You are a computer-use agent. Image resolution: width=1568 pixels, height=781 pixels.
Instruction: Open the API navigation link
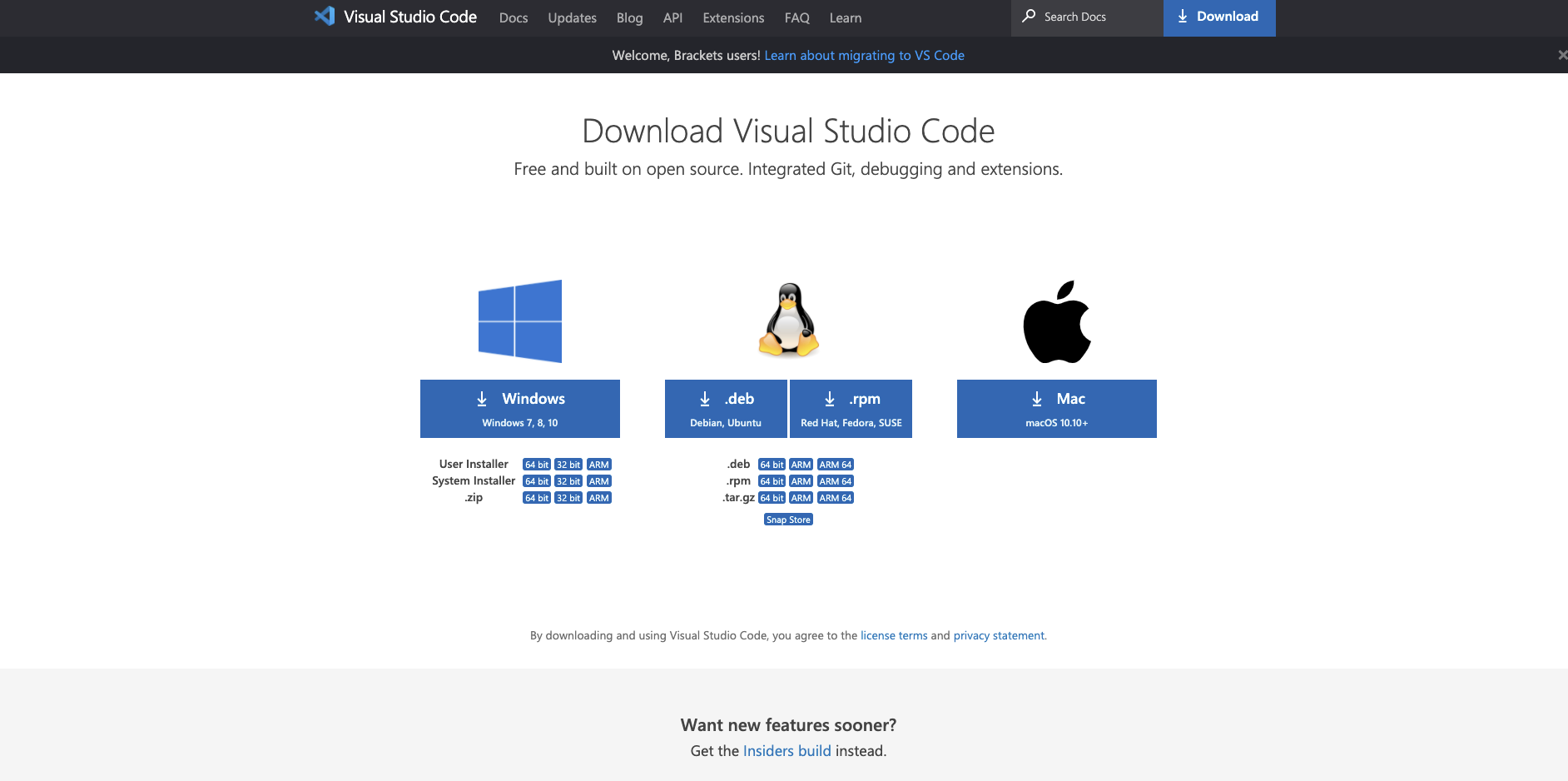[x=672, y=17]
